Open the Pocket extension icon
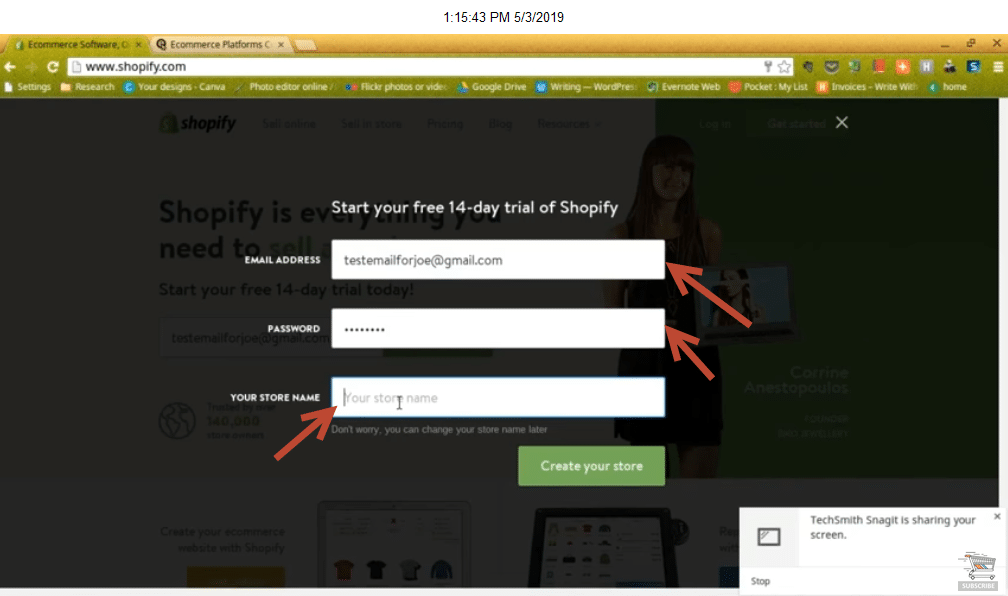This screenshot has height=596, width=1008. point(831,66)
